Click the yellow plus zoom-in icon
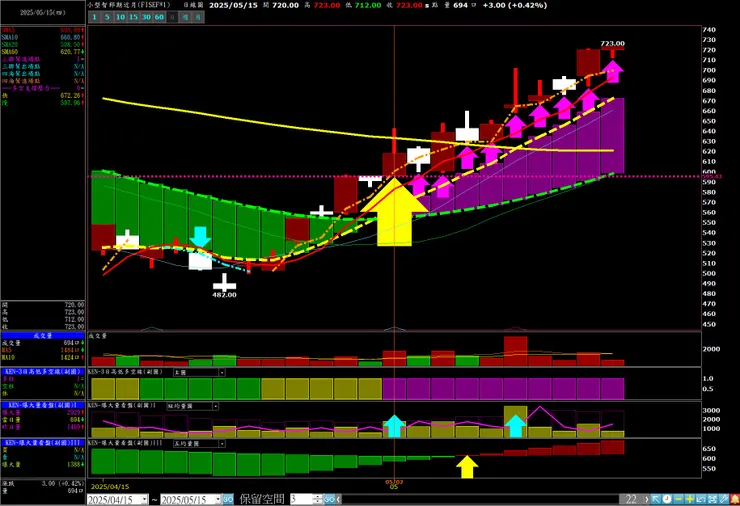 690,499
